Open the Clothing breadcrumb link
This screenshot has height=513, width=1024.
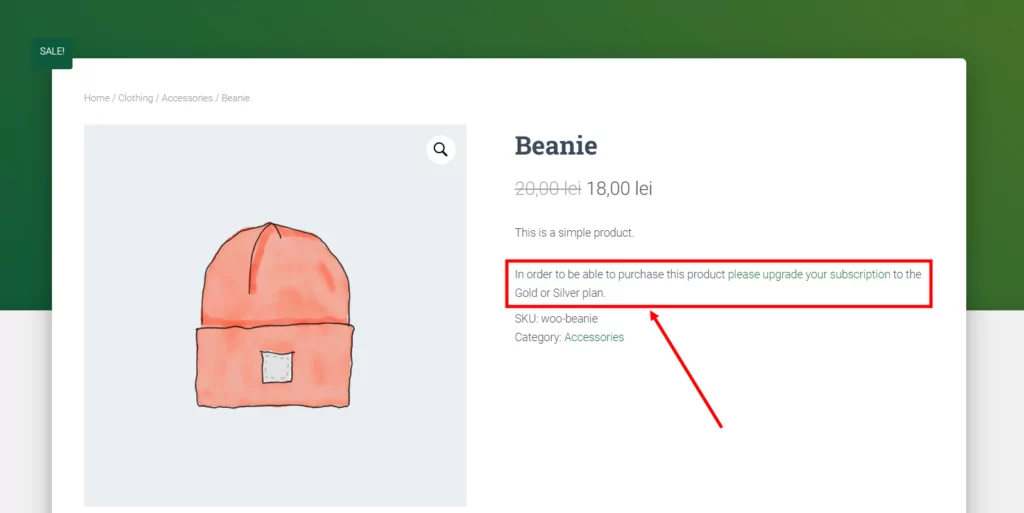[x=135, y=98]
